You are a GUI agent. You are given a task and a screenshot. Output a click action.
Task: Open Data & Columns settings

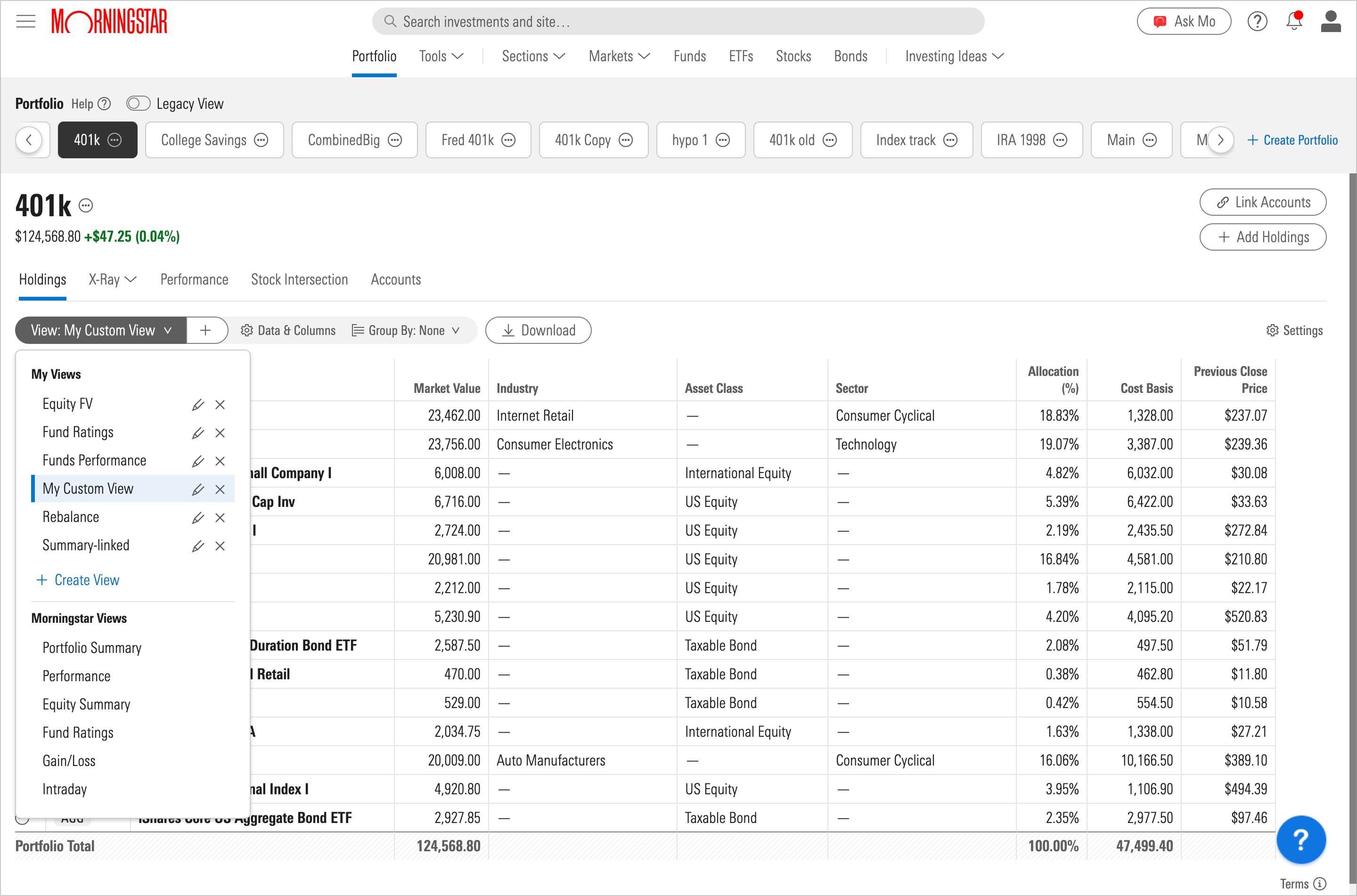tap(288, 330)
